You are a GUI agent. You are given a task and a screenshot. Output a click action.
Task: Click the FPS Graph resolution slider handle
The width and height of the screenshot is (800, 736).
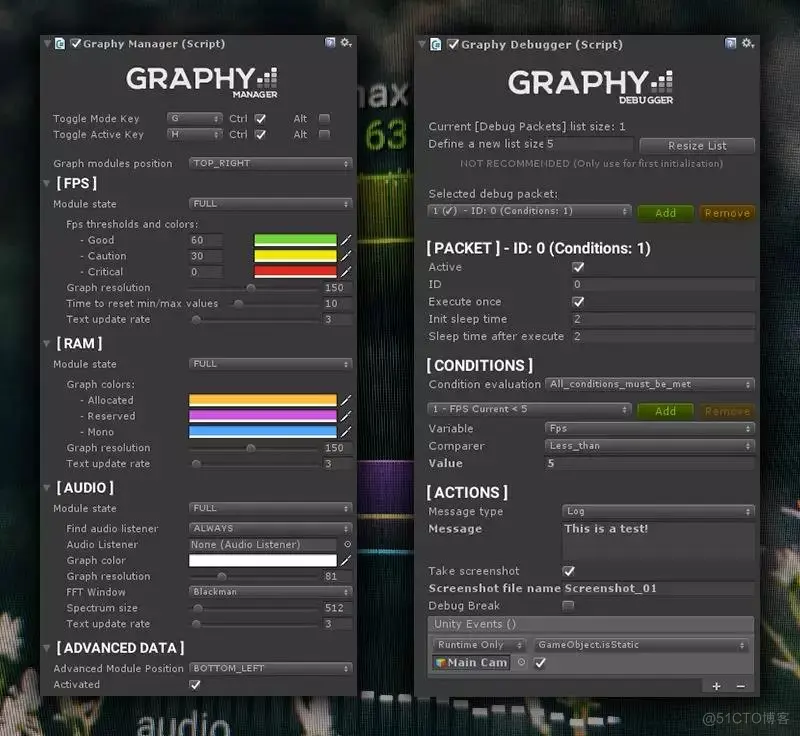(x=251, y=288)
